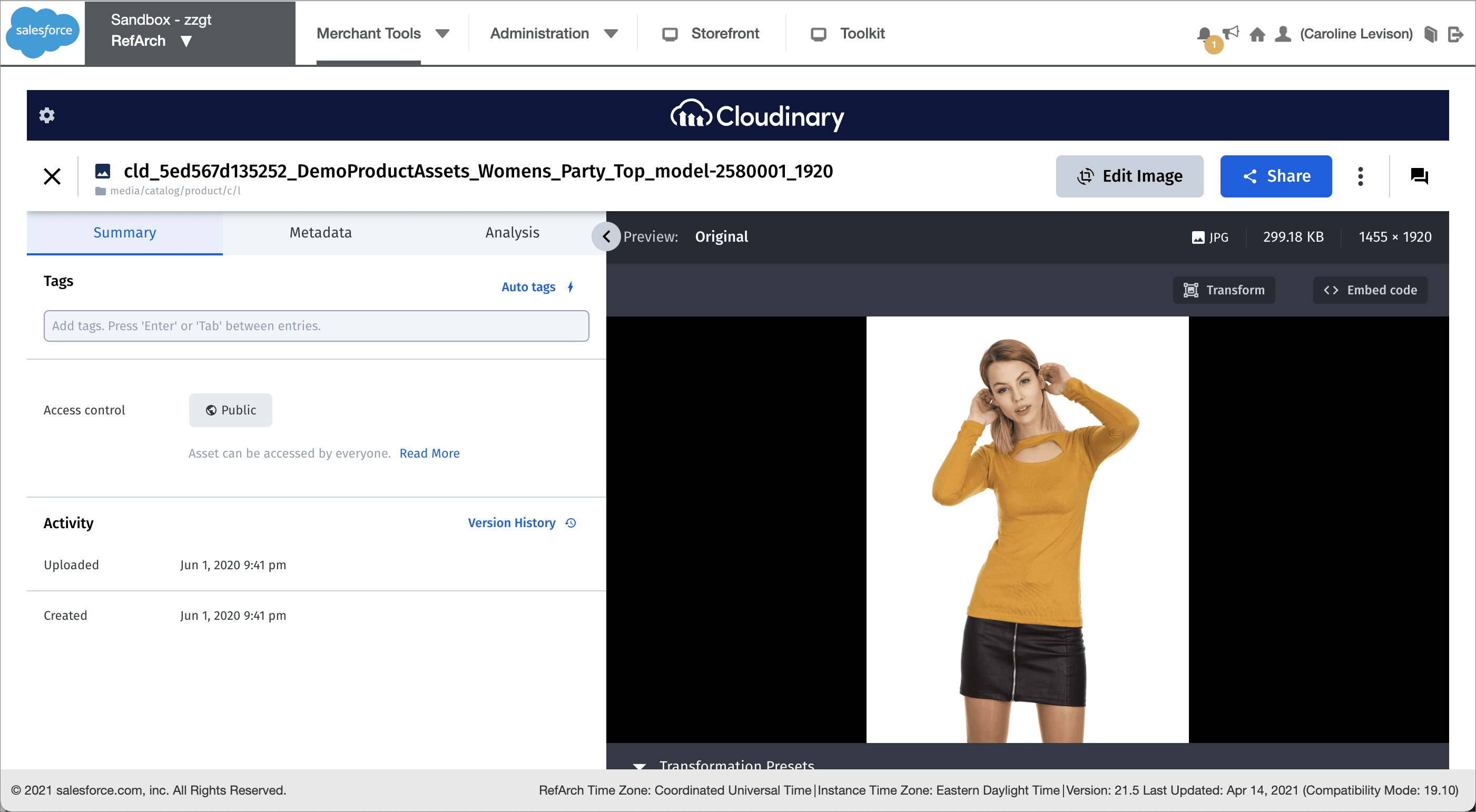
Task: Click the Public access control badge
Action: point(230,410)
